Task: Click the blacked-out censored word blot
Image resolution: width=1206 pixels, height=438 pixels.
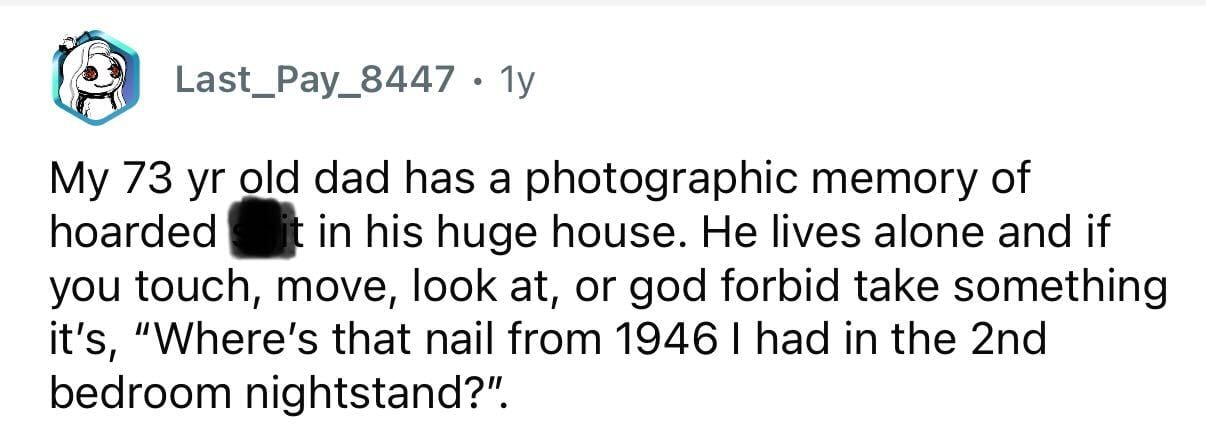Action: point(252,232)
